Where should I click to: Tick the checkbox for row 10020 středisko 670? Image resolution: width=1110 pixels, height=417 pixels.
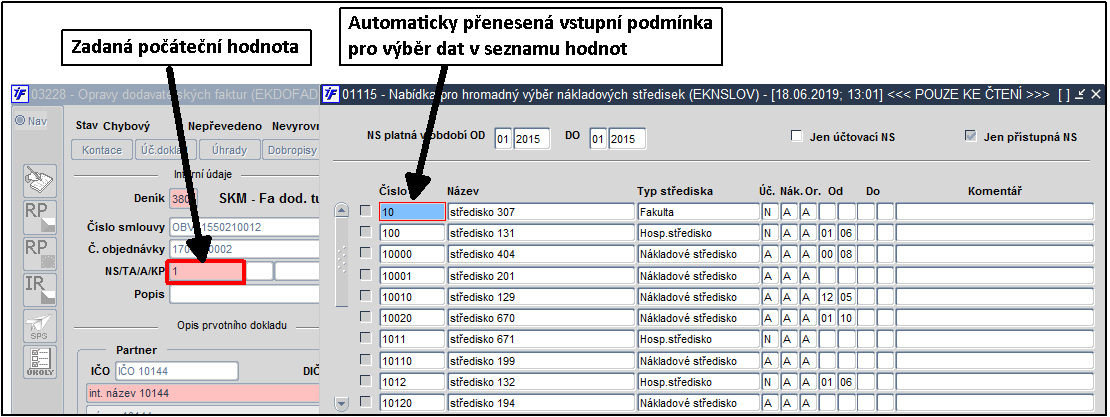pyautogui.click(x=365, y=318)
